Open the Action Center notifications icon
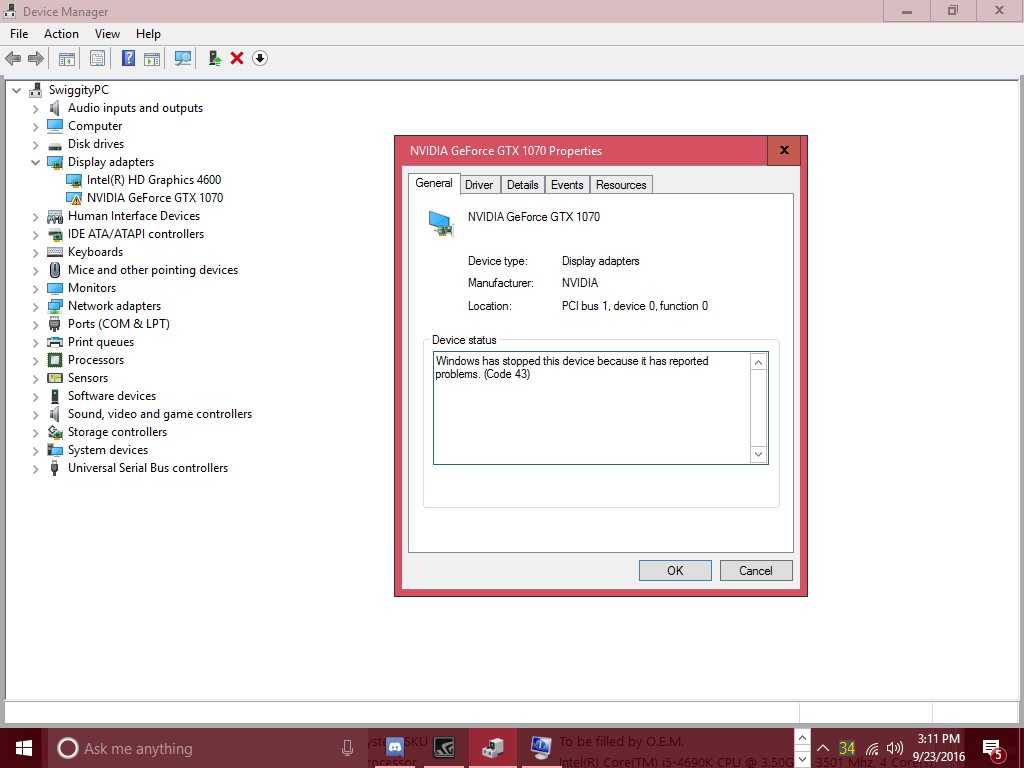 coord(993,749)
